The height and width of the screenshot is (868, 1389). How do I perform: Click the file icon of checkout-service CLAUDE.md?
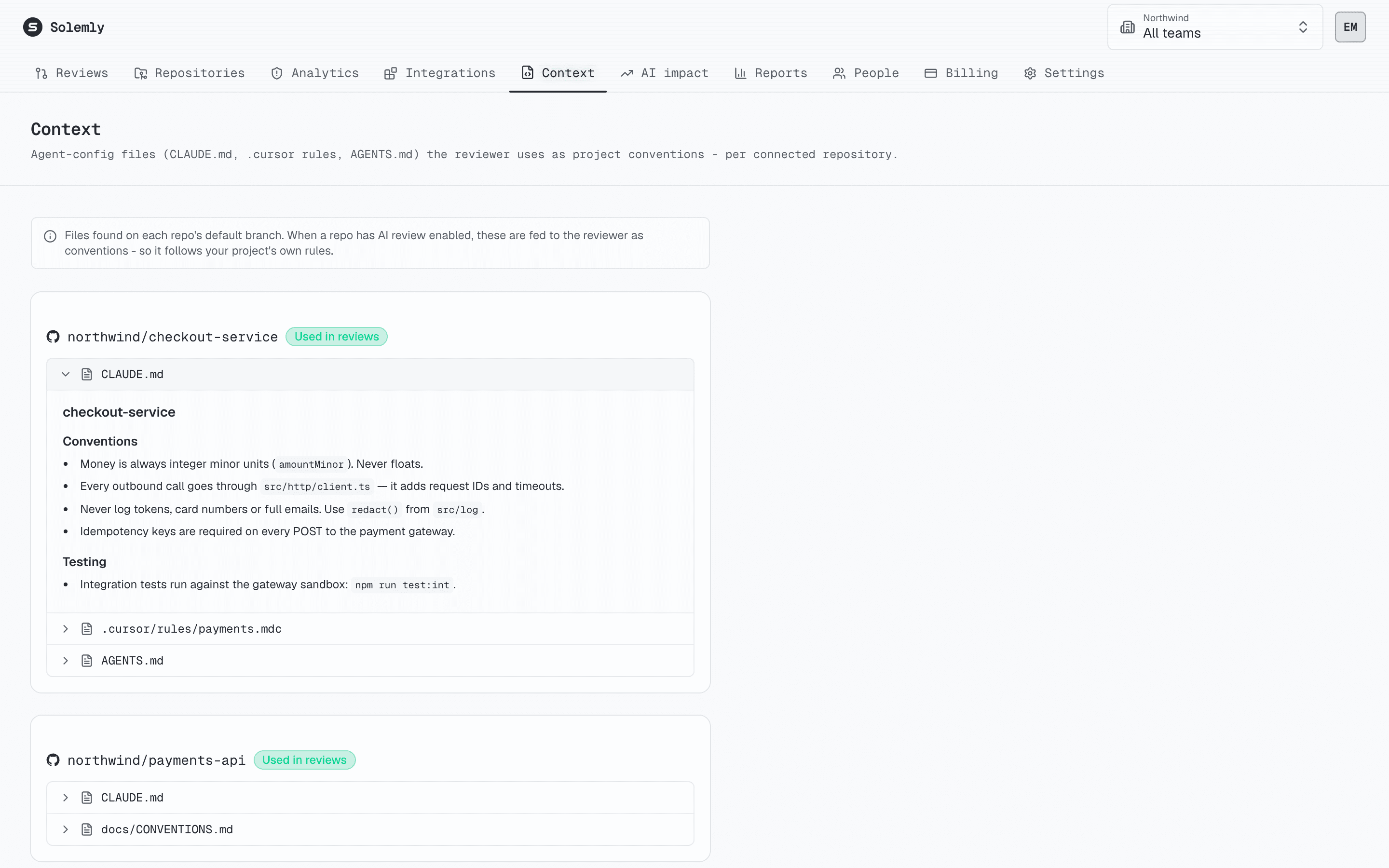[87, 374]
